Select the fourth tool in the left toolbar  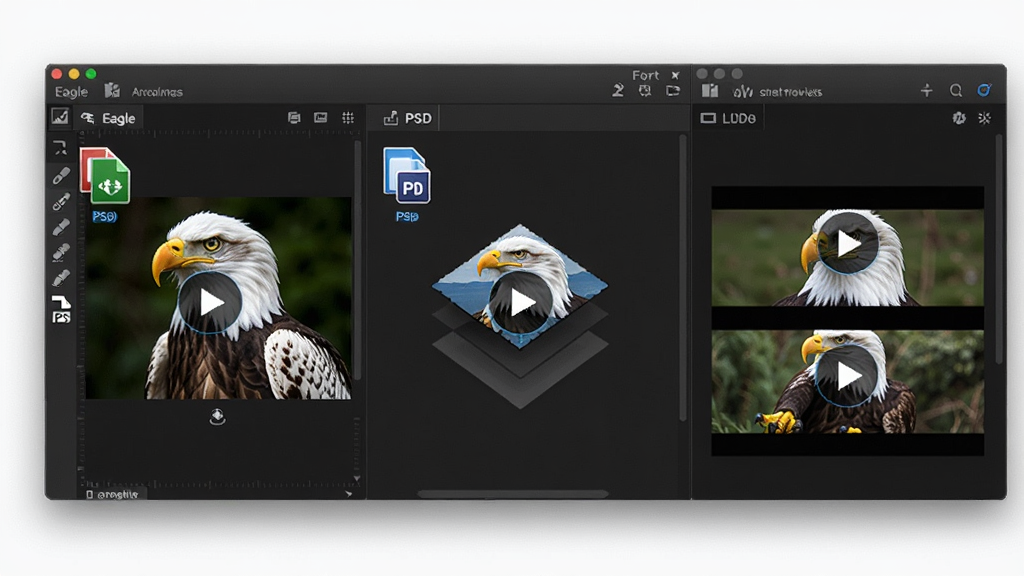click(61, 227)
